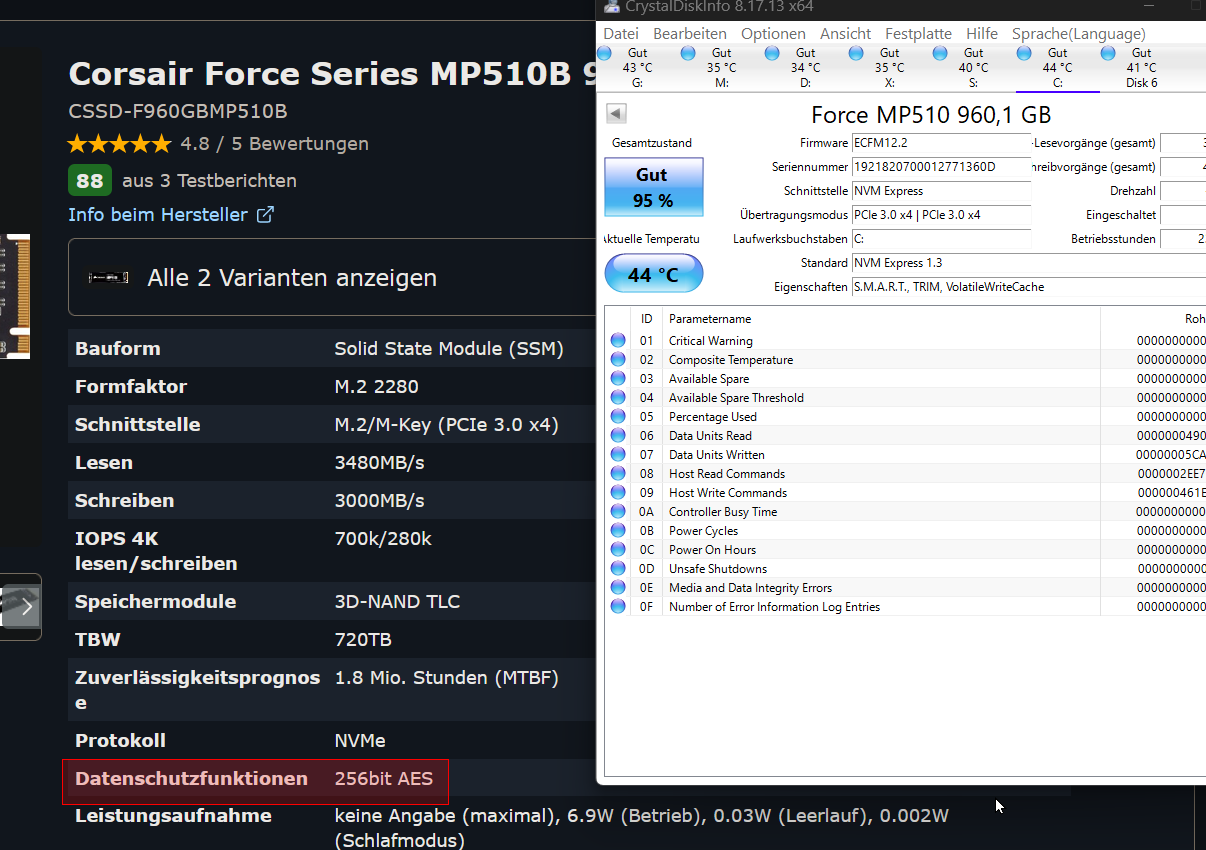Click the status orb for Percentage Used
1206x850 pixels.
click(x=618, y=417)
